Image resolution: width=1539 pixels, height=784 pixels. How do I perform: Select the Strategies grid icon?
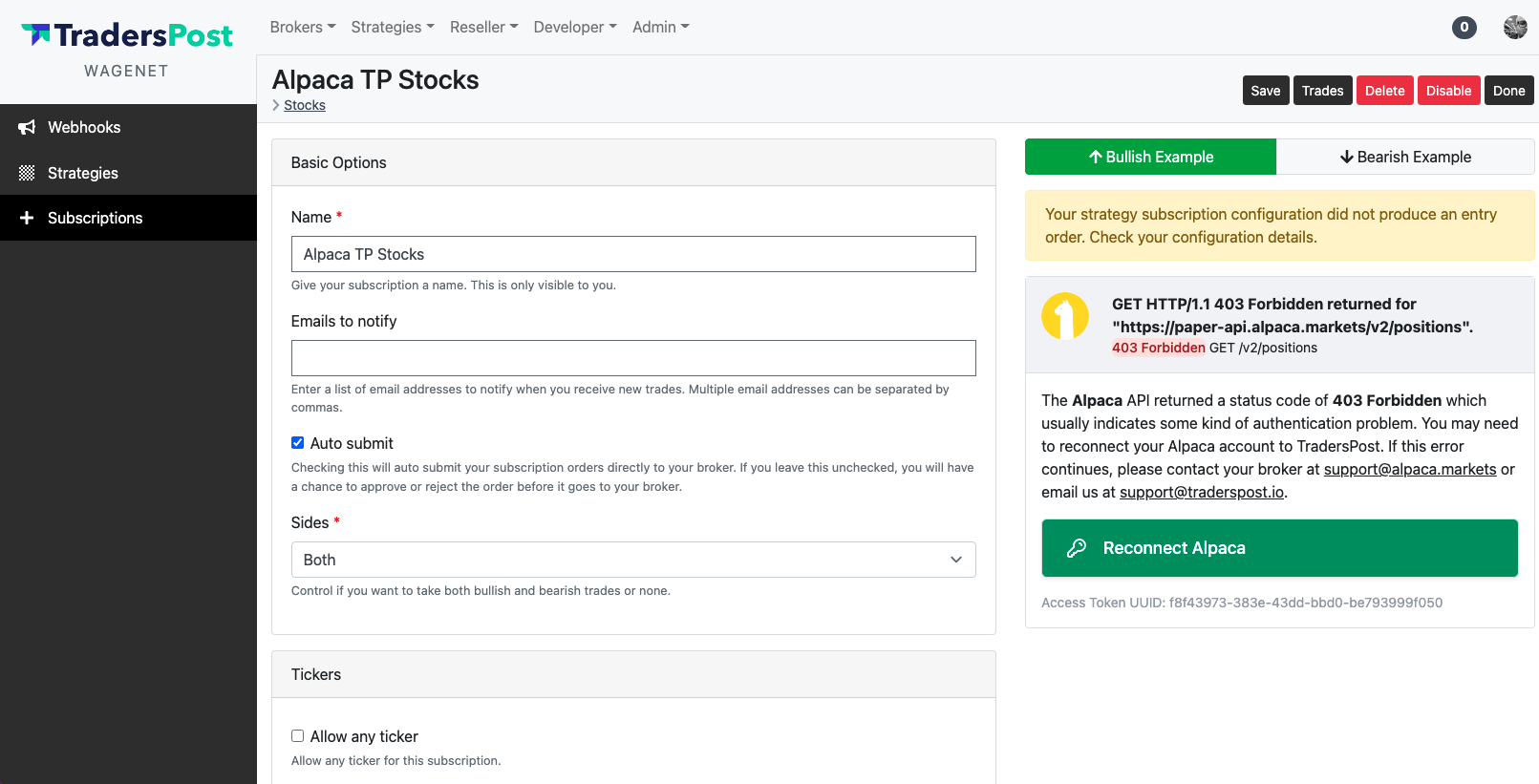click(x=27, y=173)
